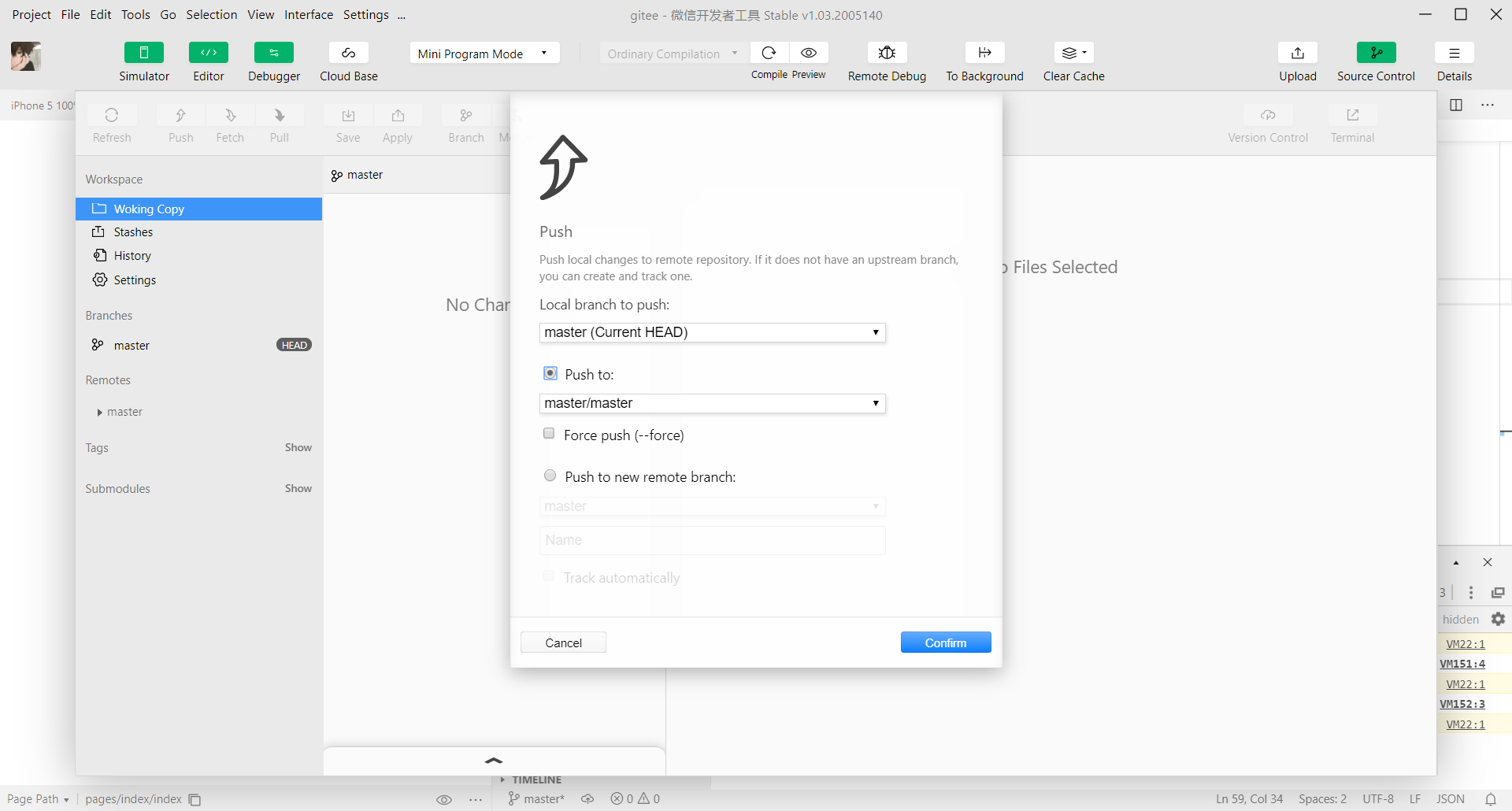
Task: Toggle the Editor panel
Action: [209, 53]
